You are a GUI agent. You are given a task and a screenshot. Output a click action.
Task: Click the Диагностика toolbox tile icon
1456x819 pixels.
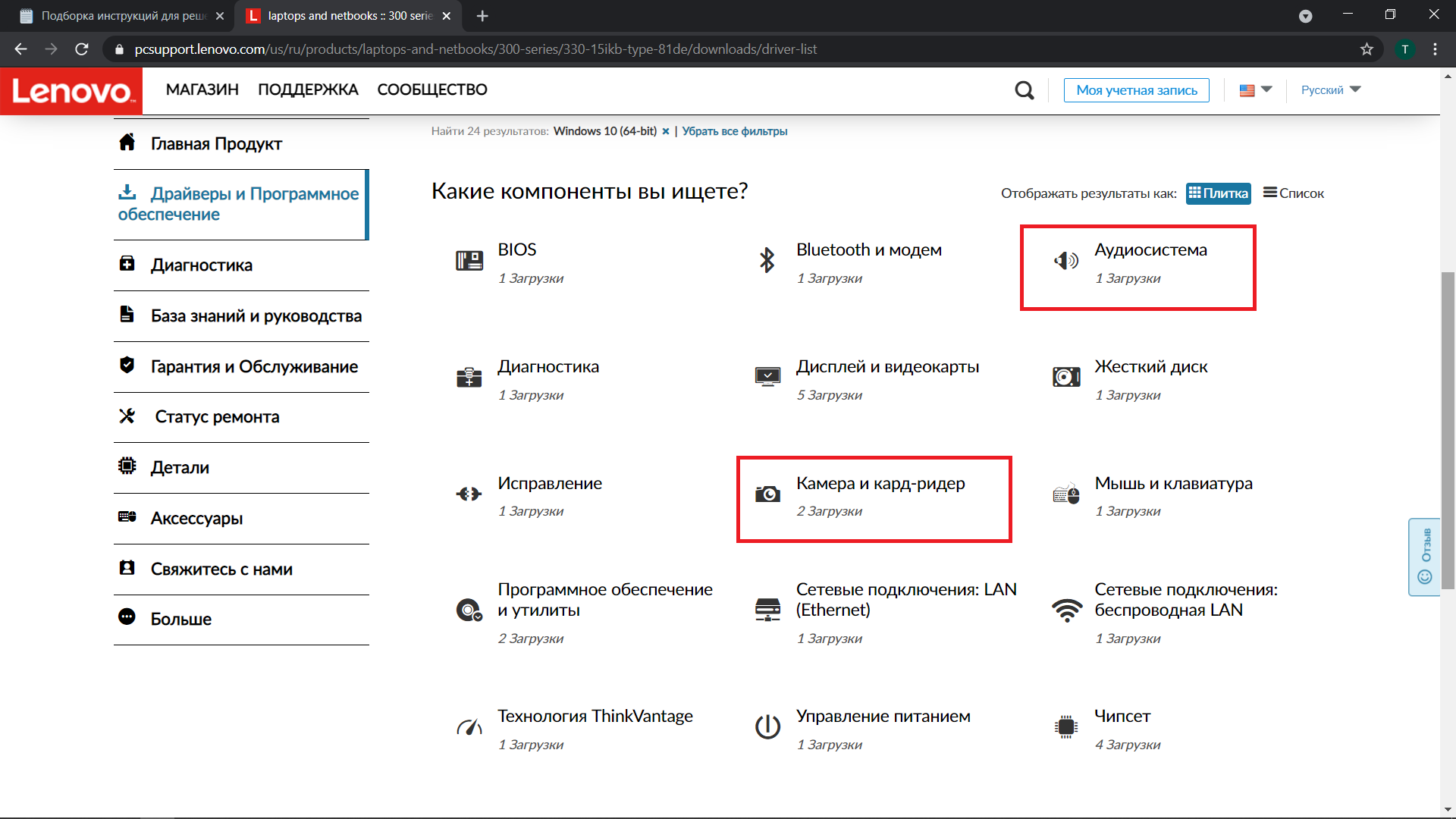pyautogui.click(x=469, y=377)
